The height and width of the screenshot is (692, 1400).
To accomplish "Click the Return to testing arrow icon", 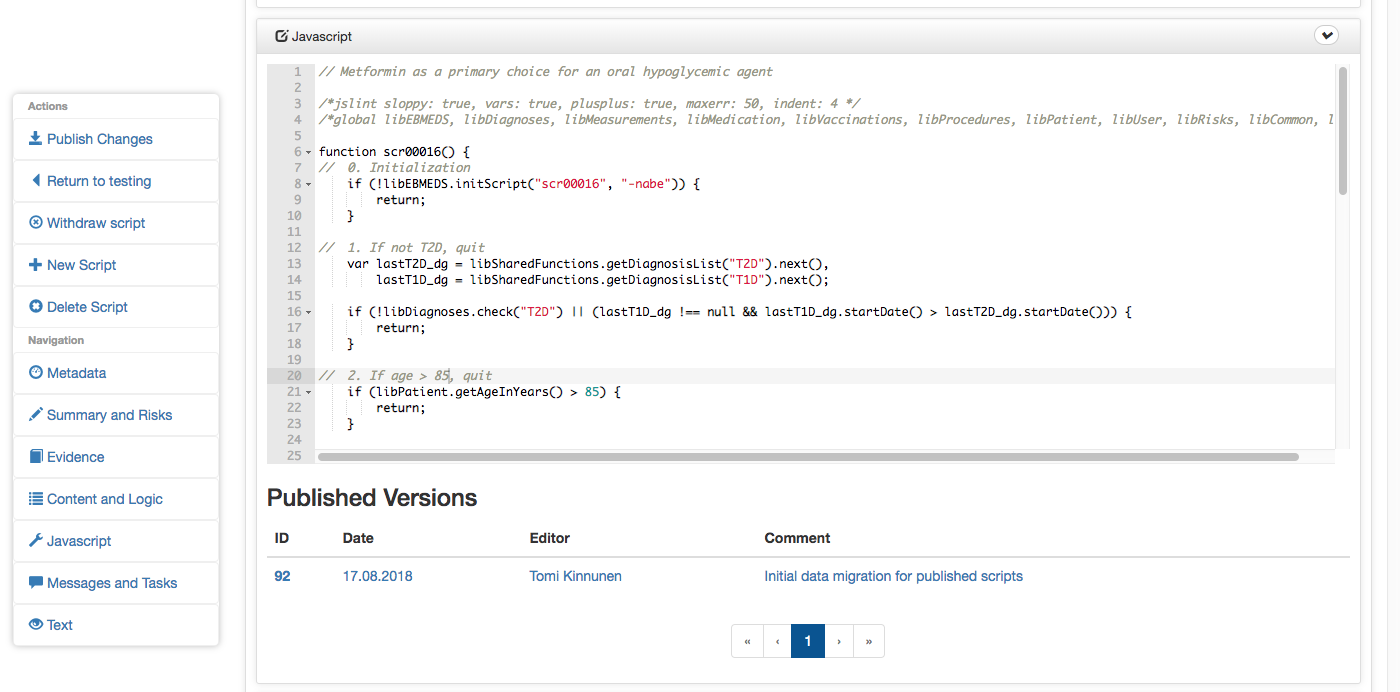I will pyautogui.click(x=36, y=181).
